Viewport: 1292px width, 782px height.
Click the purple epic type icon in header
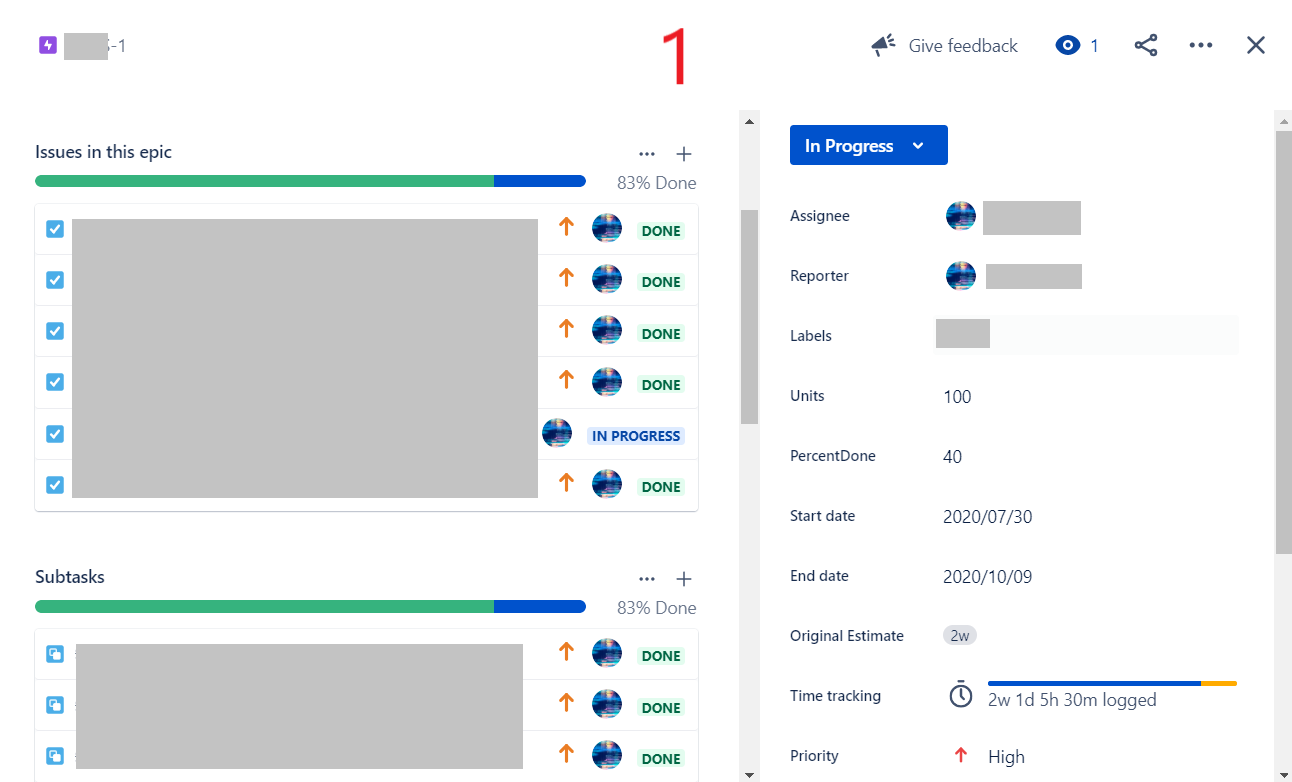48,45
